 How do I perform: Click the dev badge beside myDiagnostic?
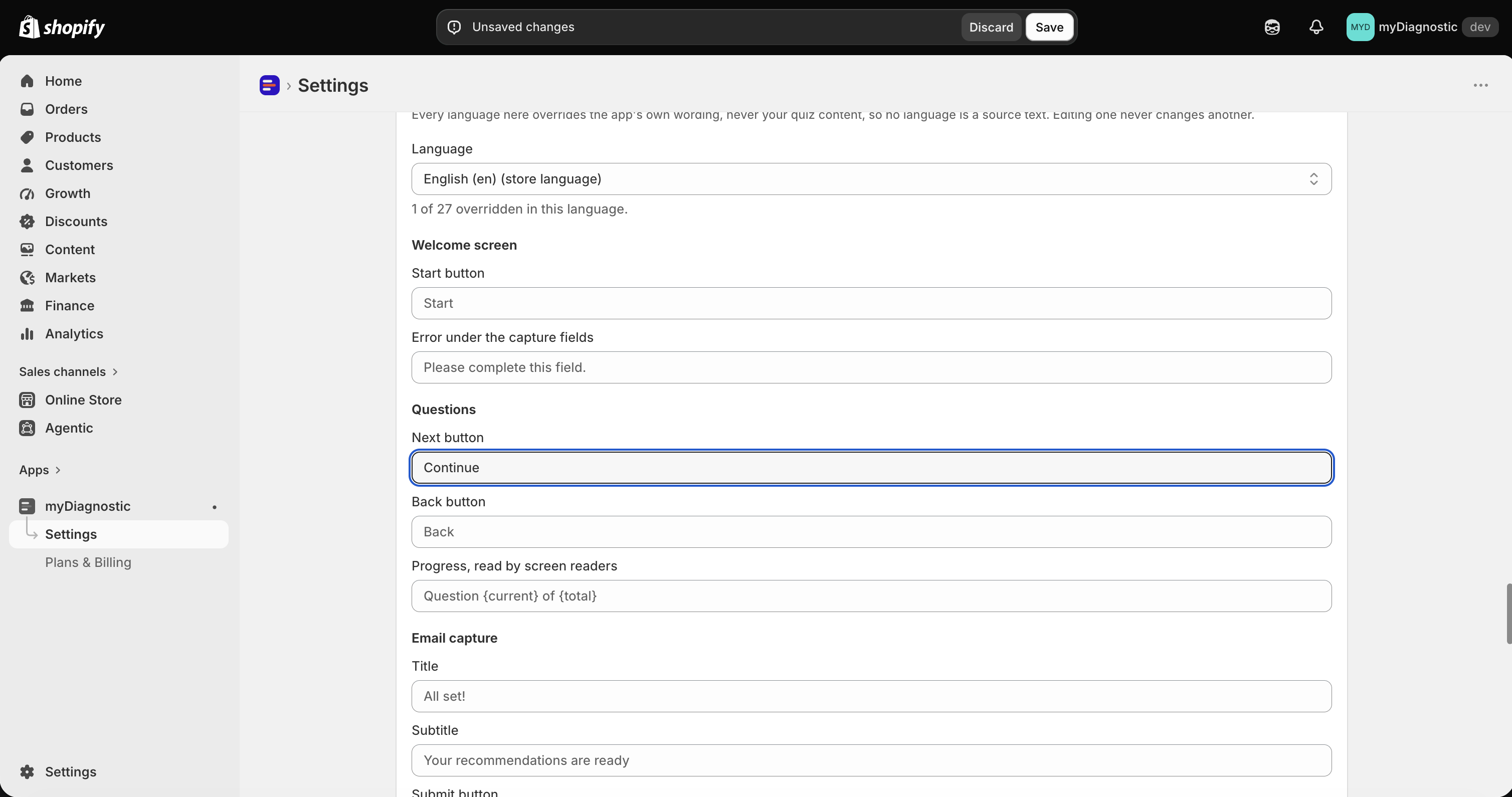1480,27
